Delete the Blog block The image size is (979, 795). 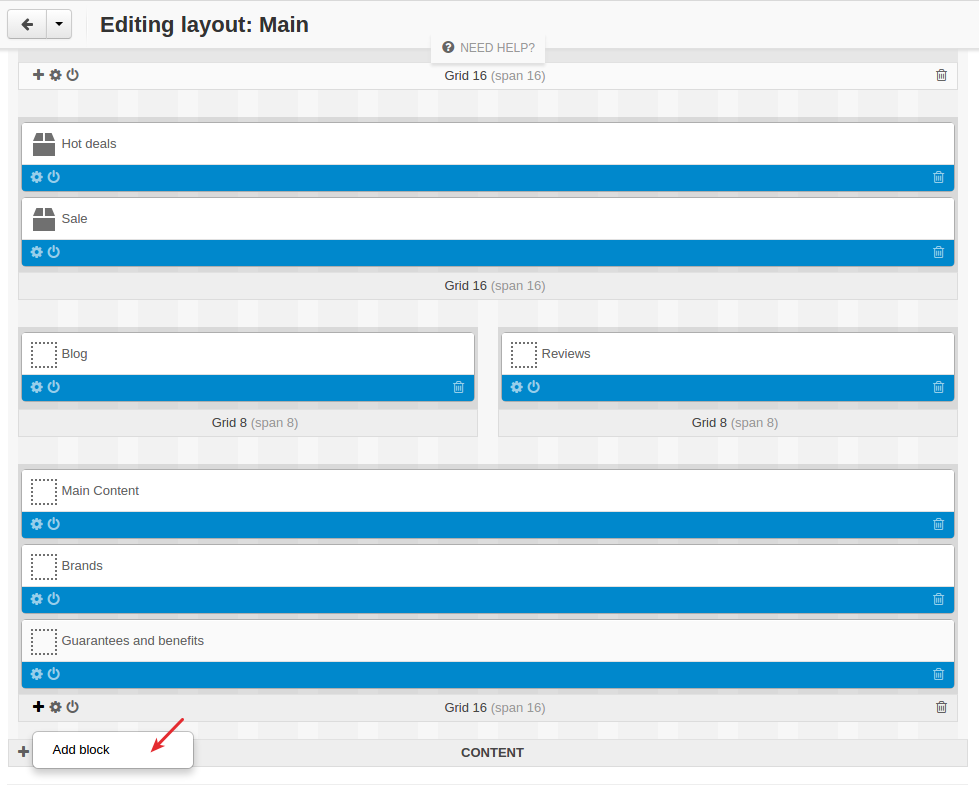point(458,387)
